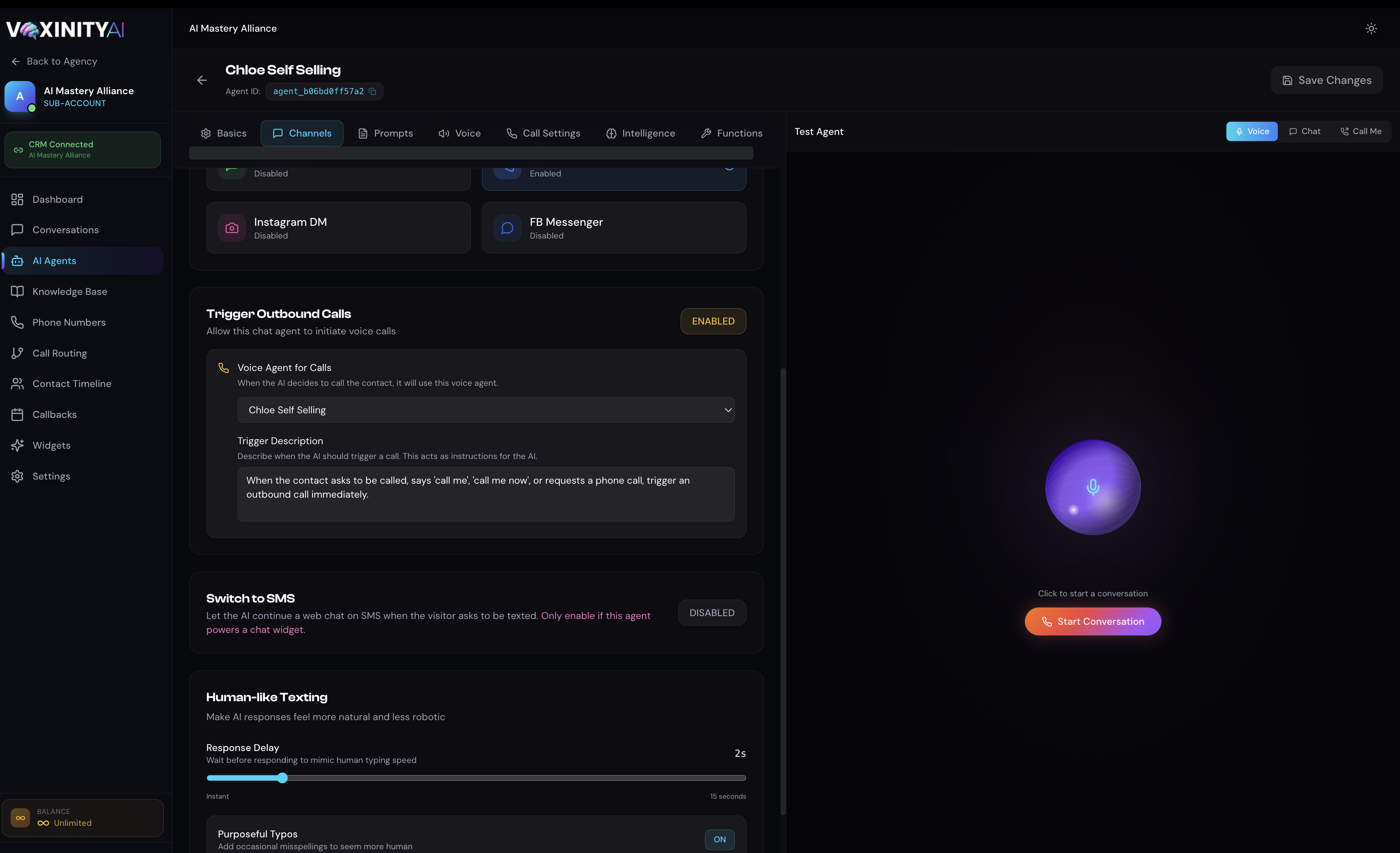Image resolution: width=1400 pixels, height=853 pixels.
Task: Click Back to Agency link
Action: [55, 61]
